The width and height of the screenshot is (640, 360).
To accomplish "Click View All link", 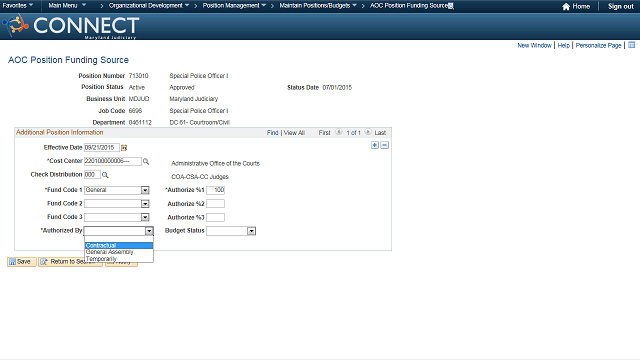I will [294, 133].
